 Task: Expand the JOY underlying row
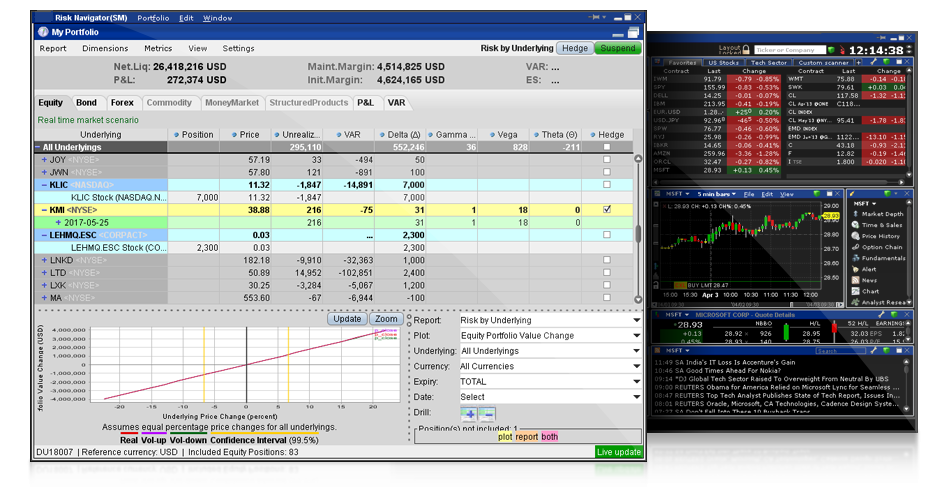[x=44, y=160]
